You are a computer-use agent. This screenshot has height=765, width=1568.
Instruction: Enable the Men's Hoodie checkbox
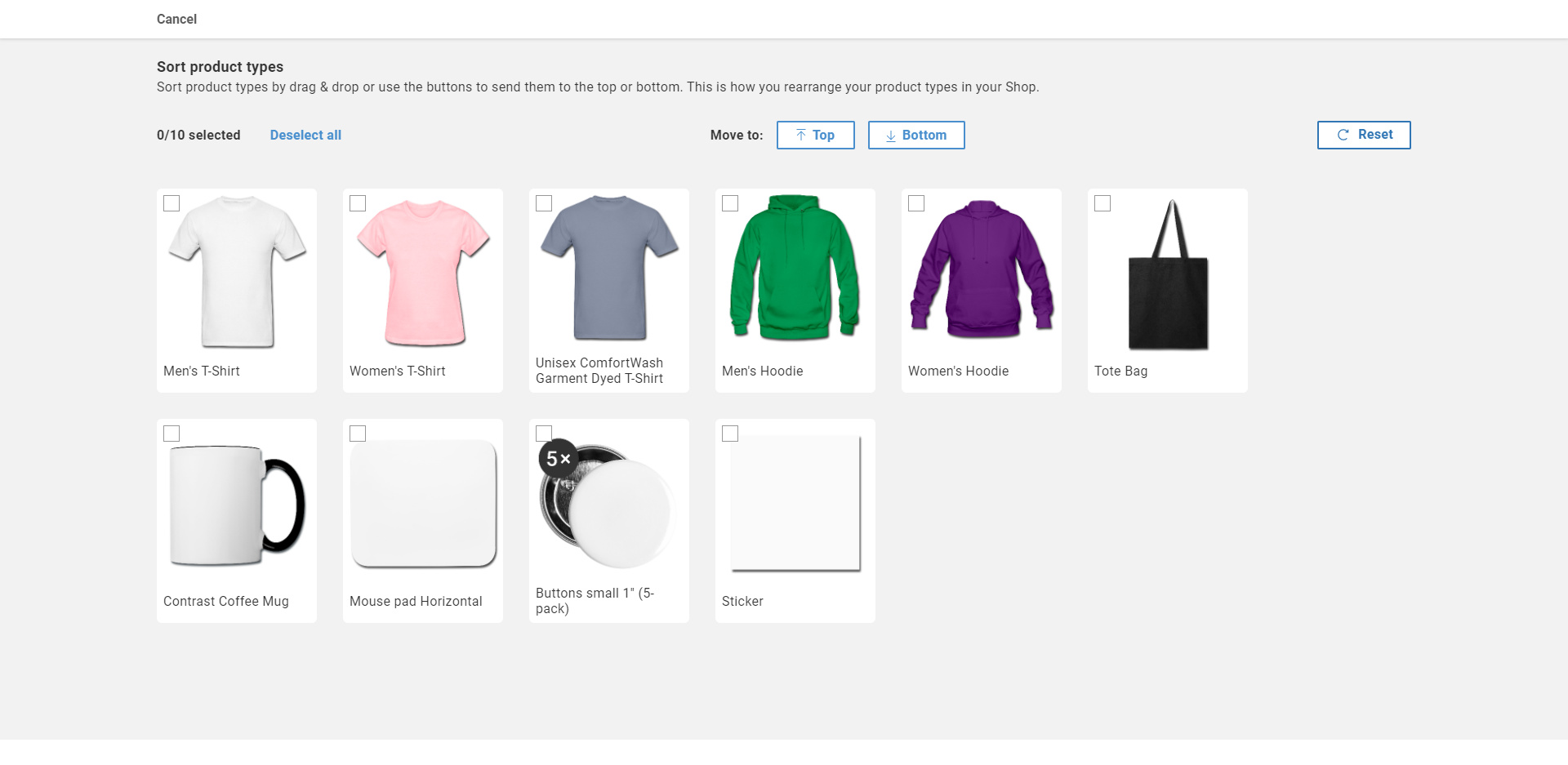pyautogui.click(x=730, y=203)
